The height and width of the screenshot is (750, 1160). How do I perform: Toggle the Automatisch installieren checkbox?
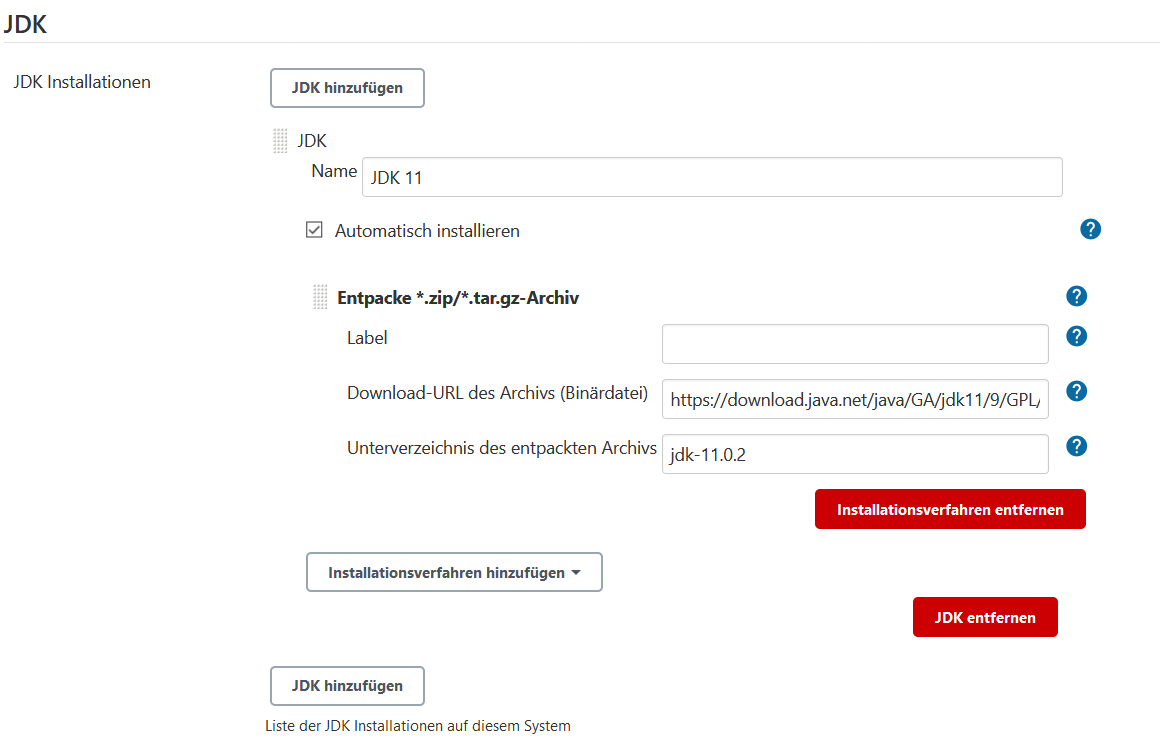click(314, 230)
